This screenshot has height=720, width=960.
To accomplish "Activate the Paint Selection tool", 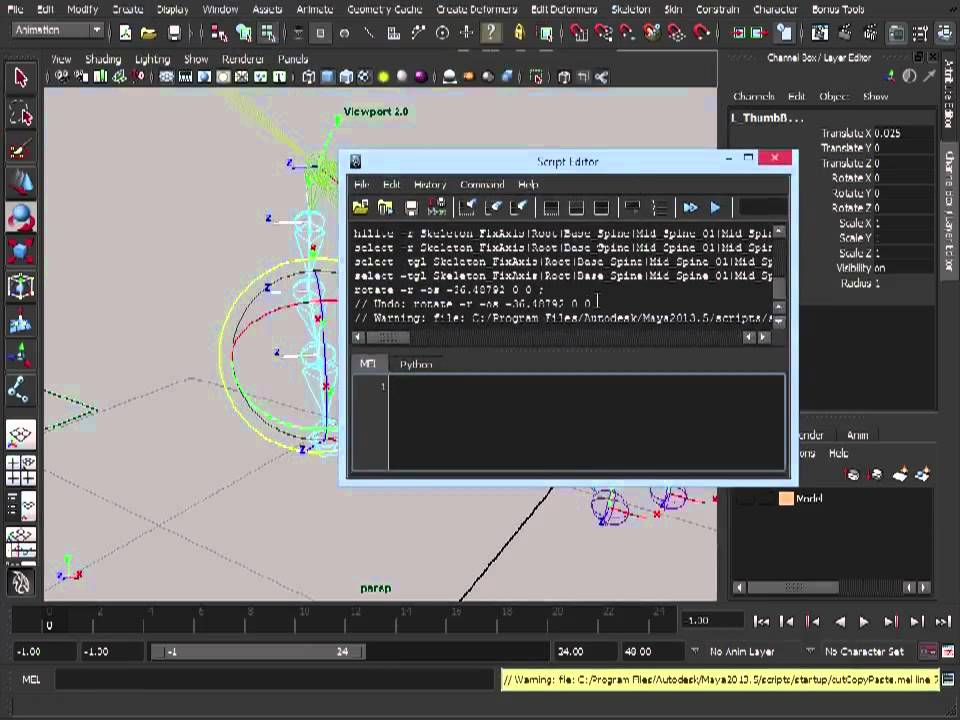I will 21,148.
